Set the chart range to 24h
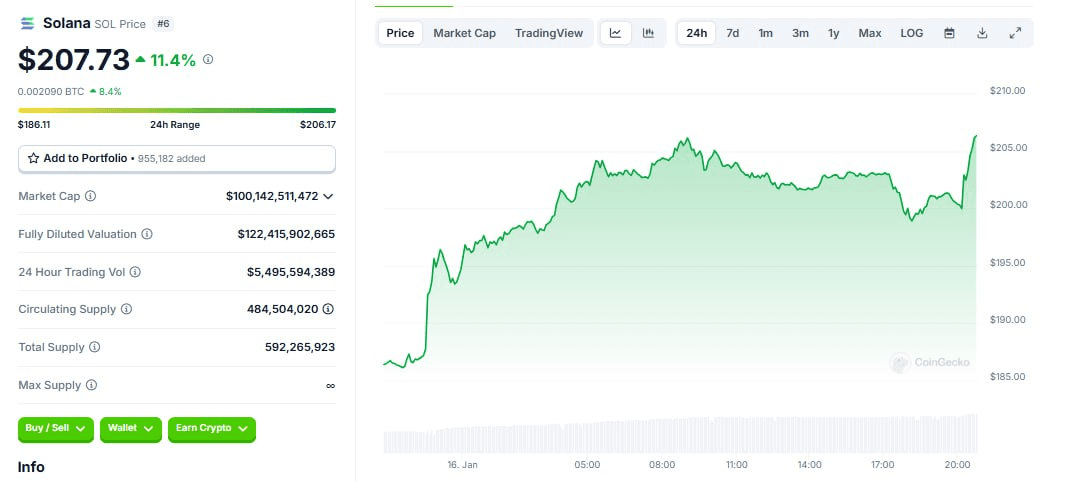1073x482 pixels. pyautogui.click(x=697, y=33)
